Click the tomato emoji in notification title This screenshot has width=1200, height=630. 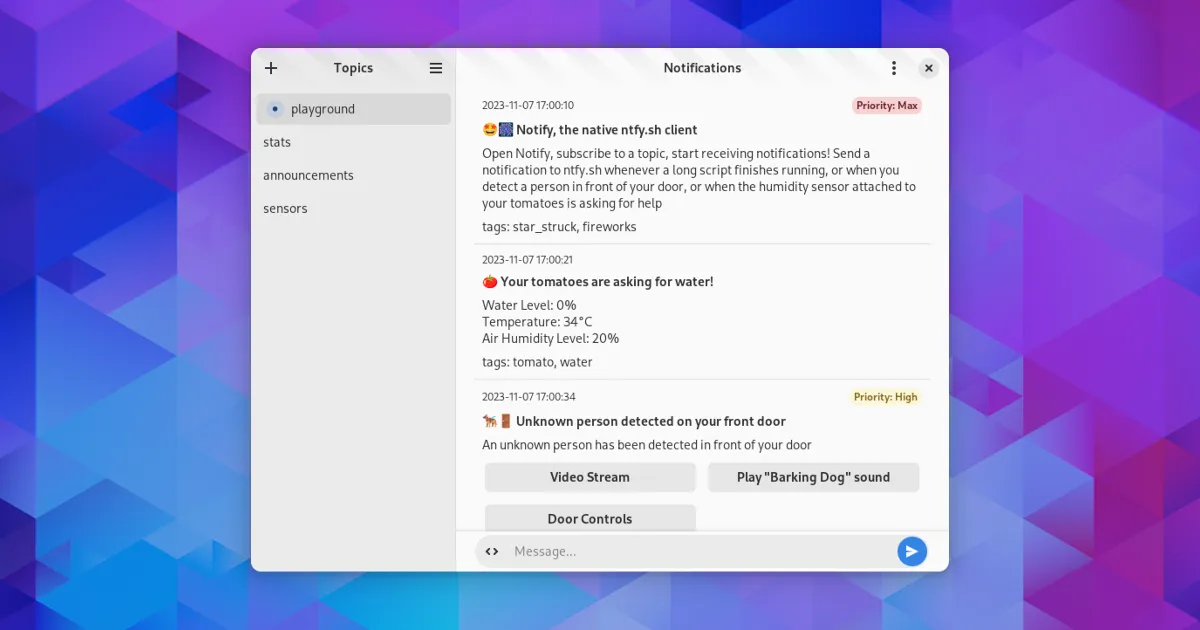pyautogui.click(x=489, y=282)
